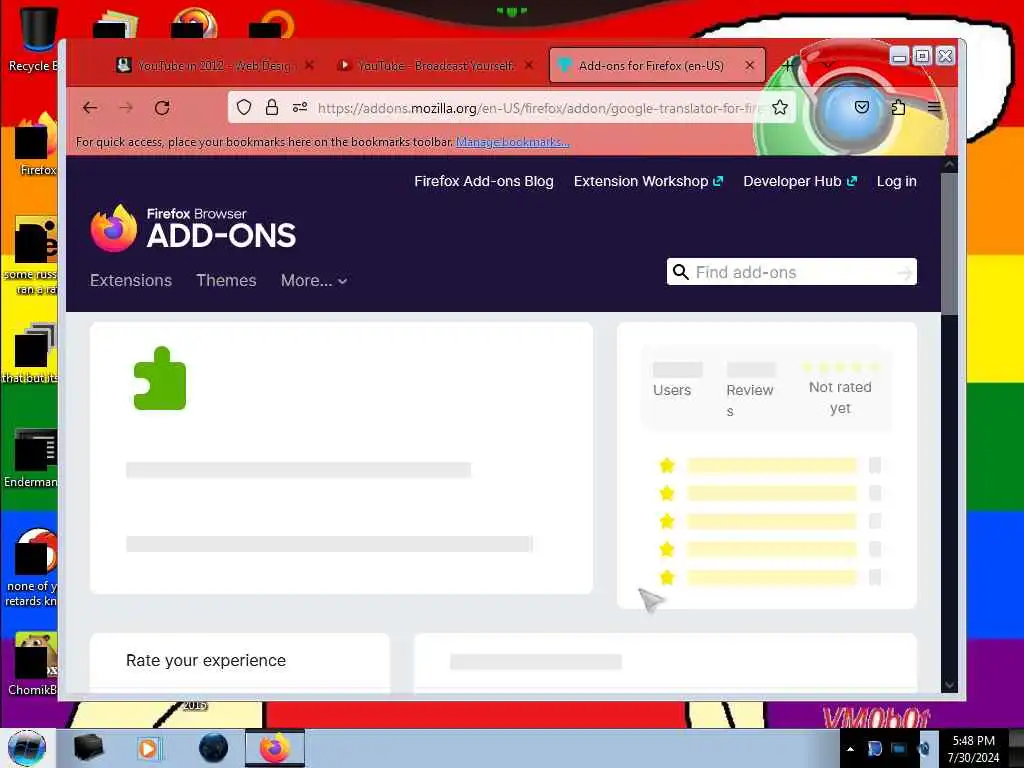
Task: Open the Extensions navigation item
Action: (131, 280)
